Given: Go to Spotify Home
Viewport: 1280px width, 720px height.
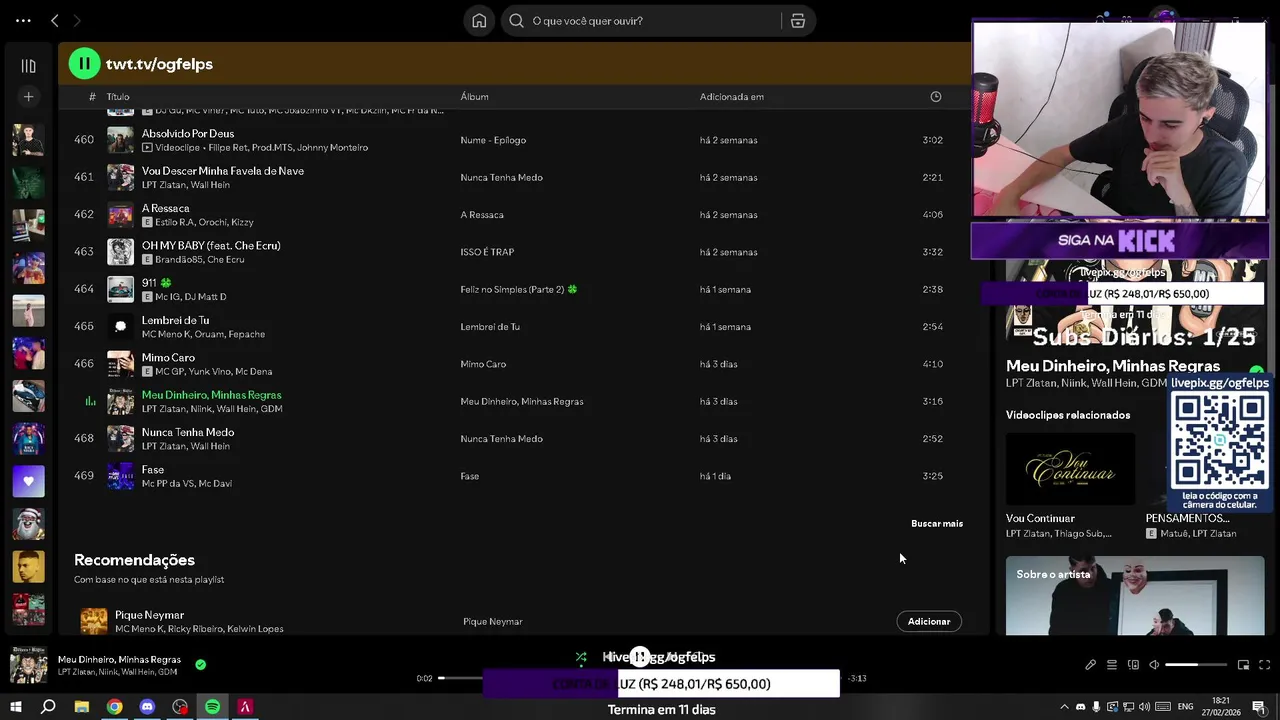Looking at the screenshot, I should tap(479, 21).
